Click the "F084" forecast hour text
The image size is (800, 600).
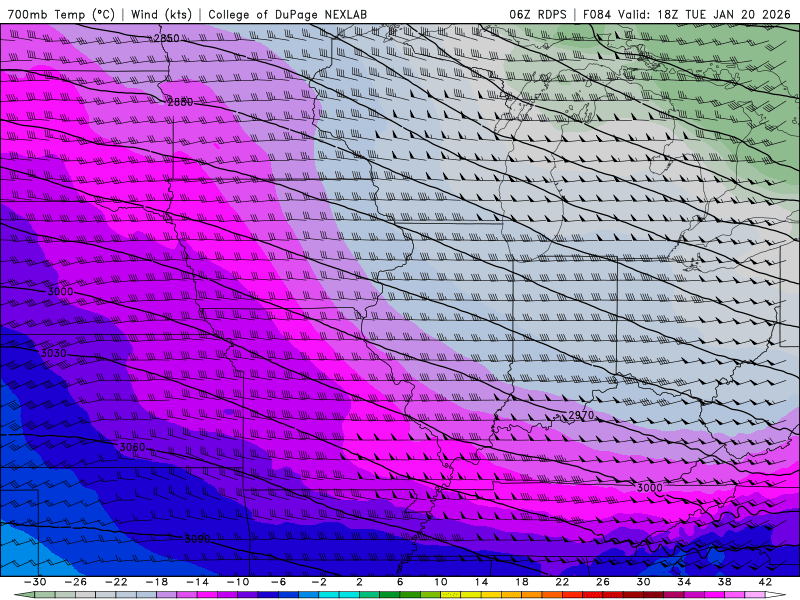(x=596, y=14)
